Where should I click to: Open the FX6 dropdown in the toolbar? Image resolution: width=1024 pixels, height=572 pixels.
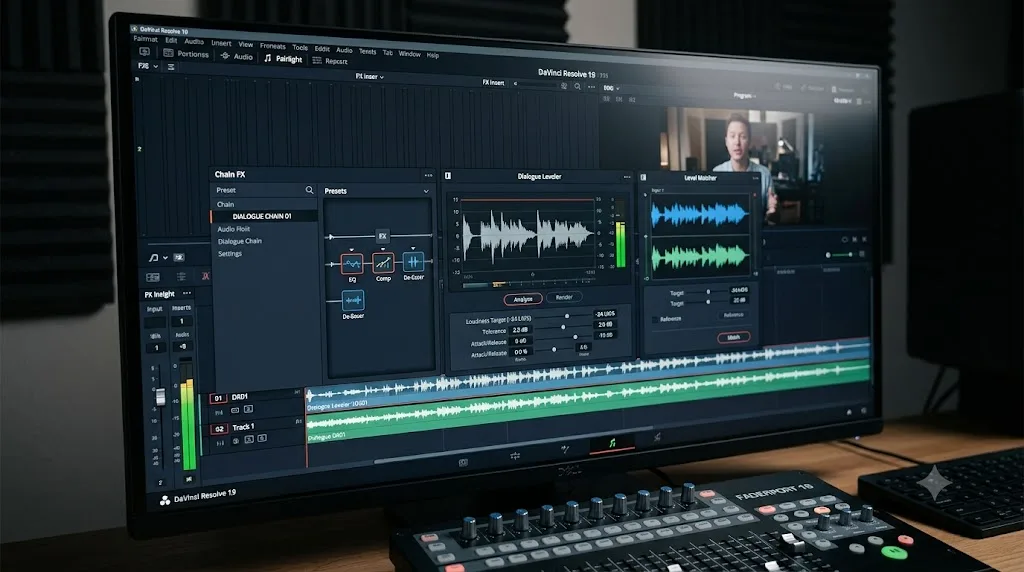click(148, 66)
